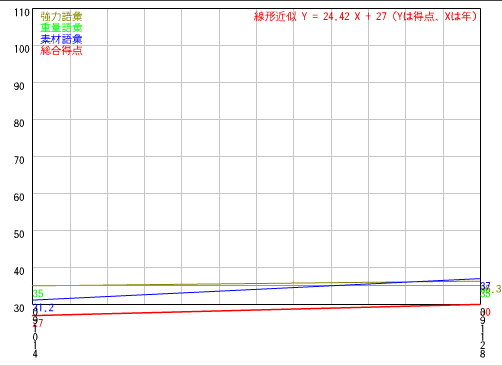The width and height of the screenshot is (502, 366).
Task: Click the 70 y-axis label
Action: (x=19, y=160)
